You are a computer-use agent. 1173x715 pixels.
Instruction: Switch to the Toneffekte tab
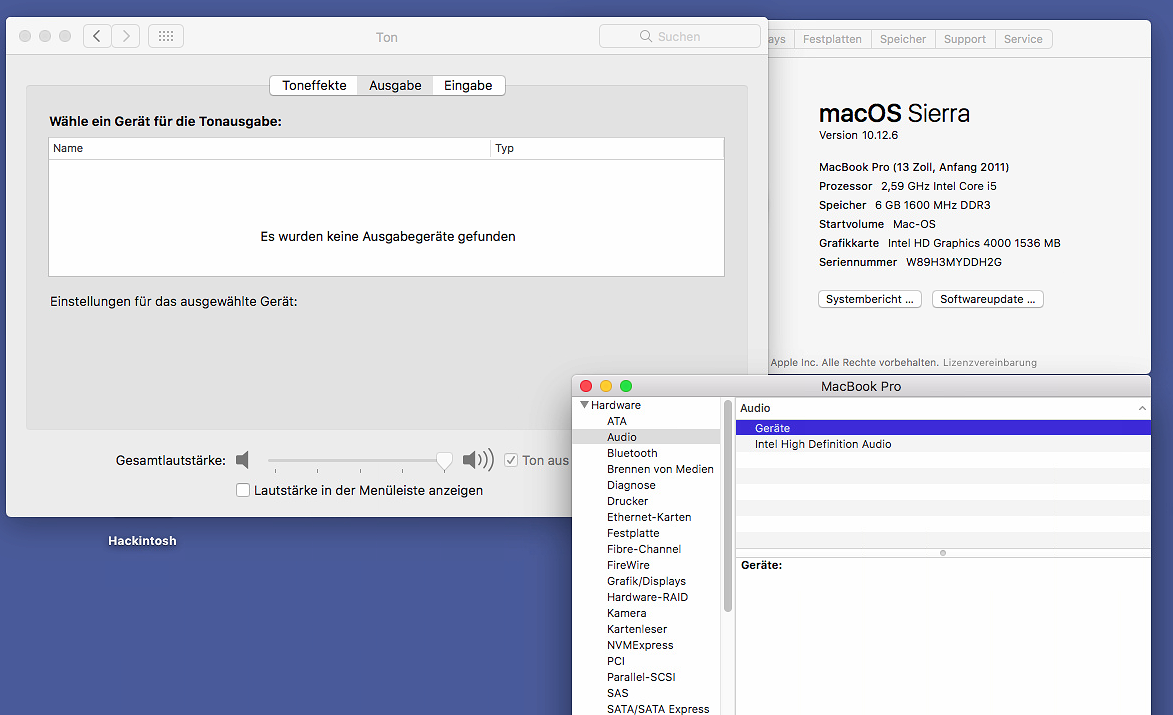(314, 86)
